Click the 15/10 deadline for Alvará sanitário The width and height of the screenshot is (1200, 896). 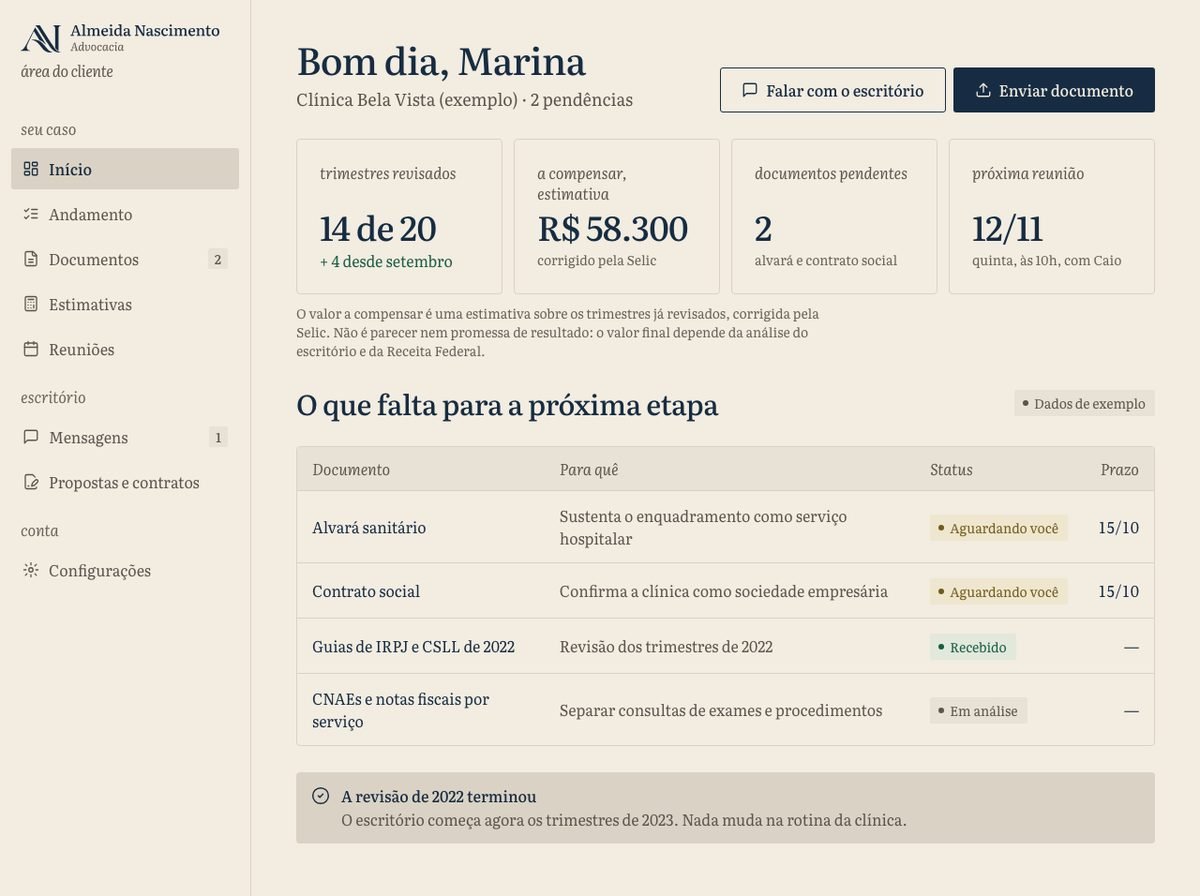(1118, 527)
